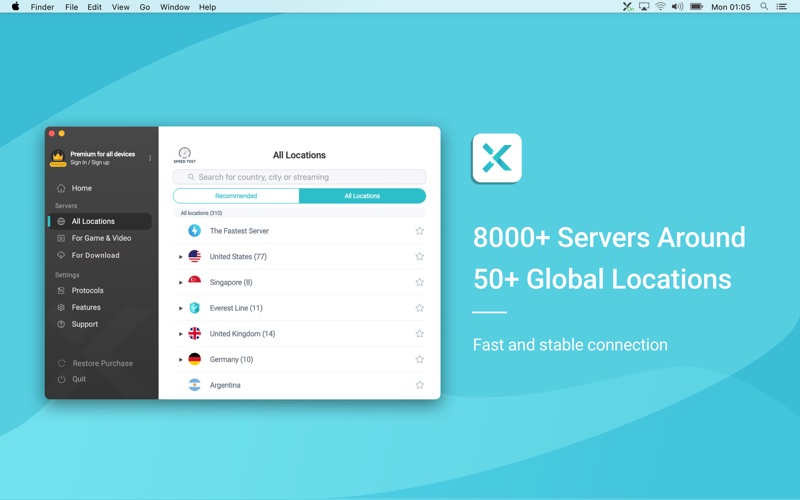
Task: Click the Singapore flag icon
Action: (x=194, y=282)
